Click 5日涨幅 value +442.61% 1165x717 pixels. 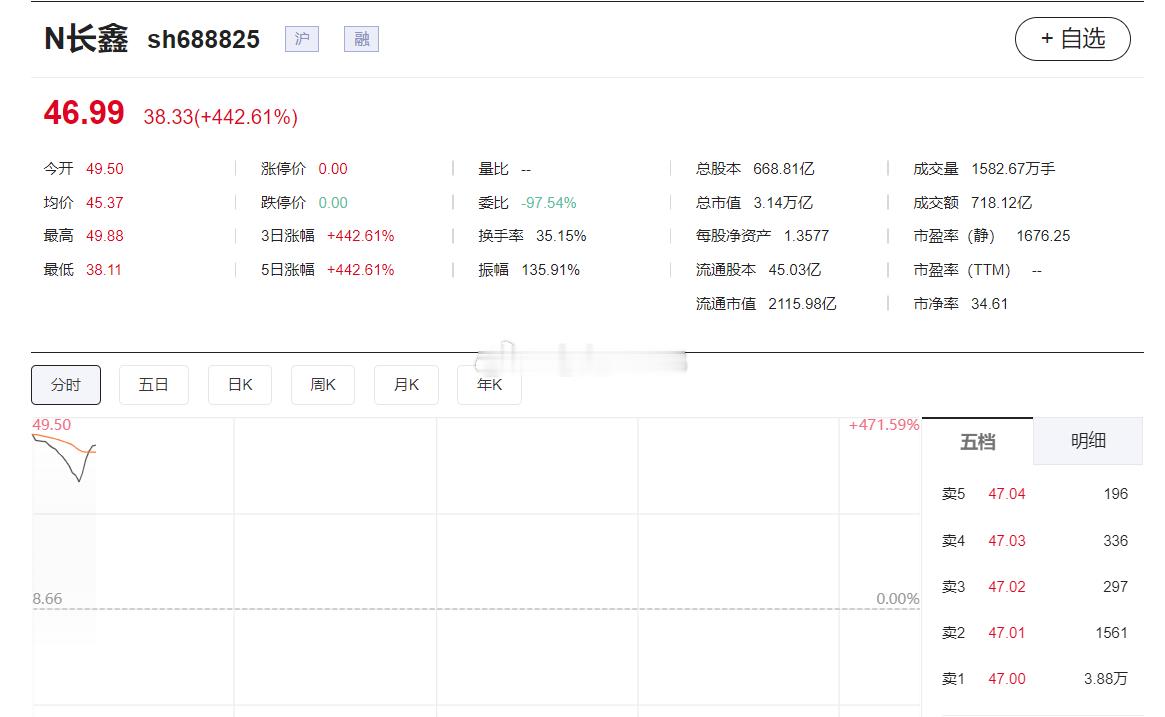(x=360, y=270)
